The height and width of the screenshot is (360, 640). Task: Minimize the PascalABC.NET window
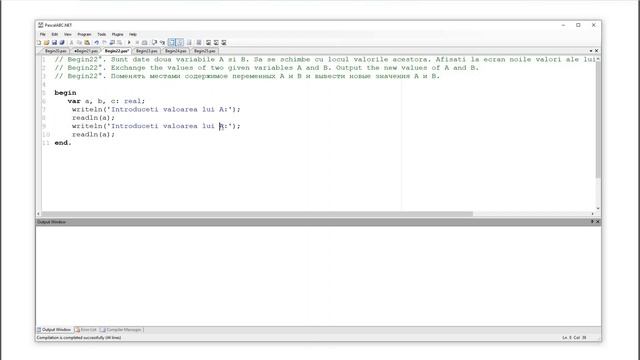point(563,25)
